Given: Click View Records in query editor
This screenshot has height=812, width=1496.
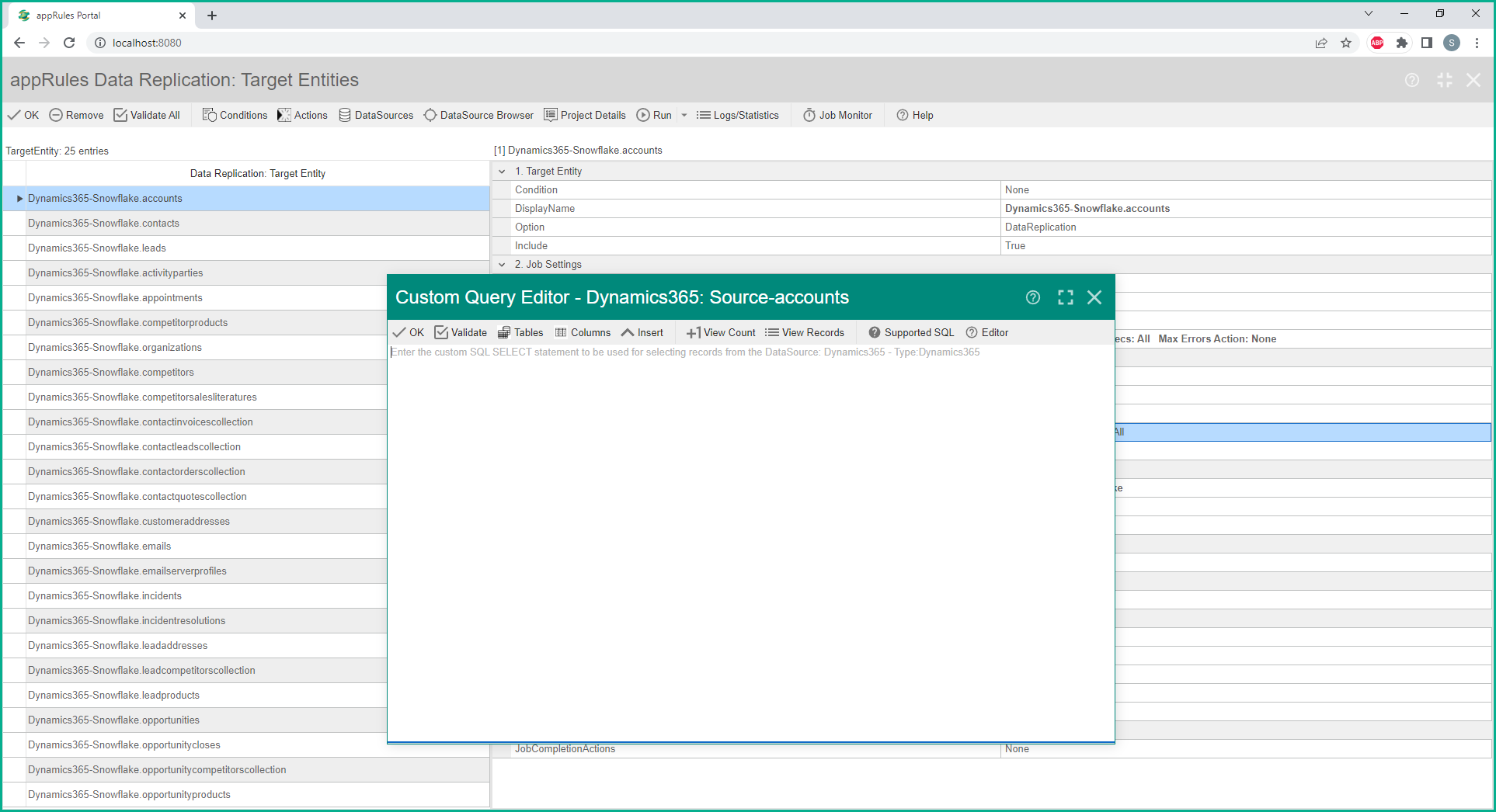Looking at the screenshot, I should pos(805,332).
